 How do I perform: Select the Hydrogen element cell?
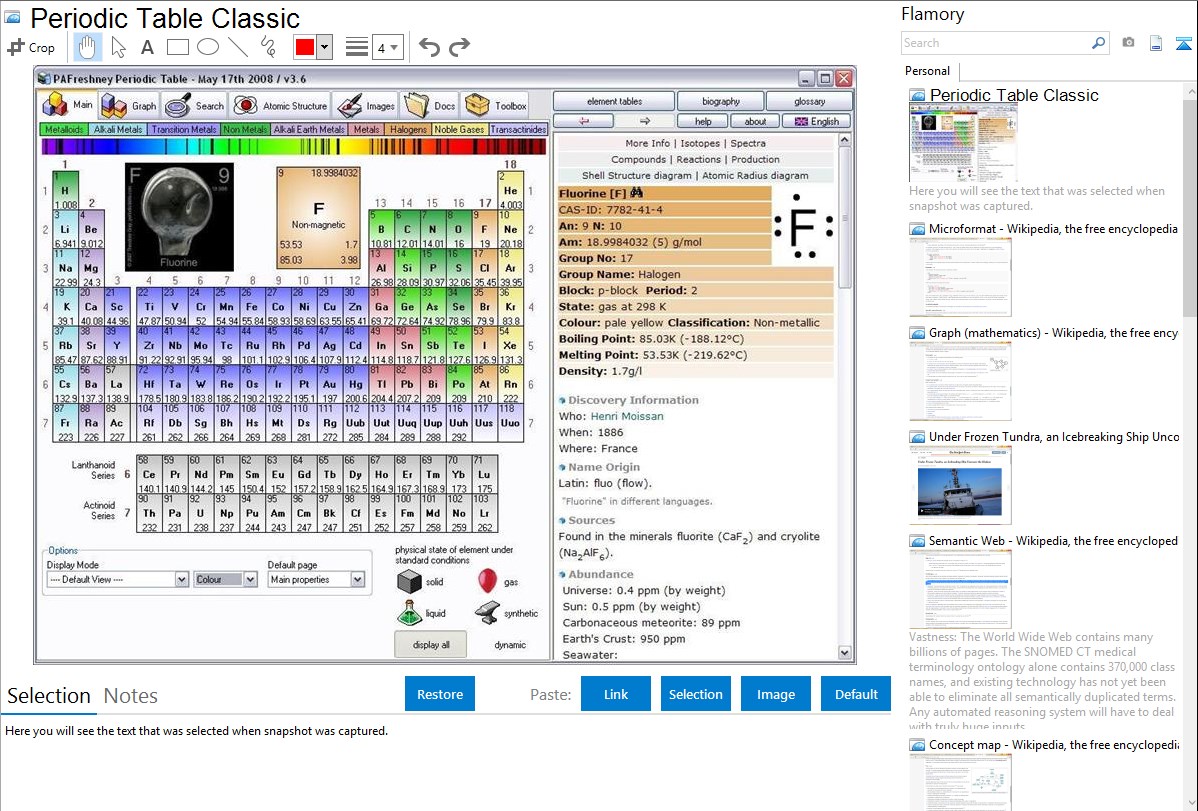(x=65, y=190)
